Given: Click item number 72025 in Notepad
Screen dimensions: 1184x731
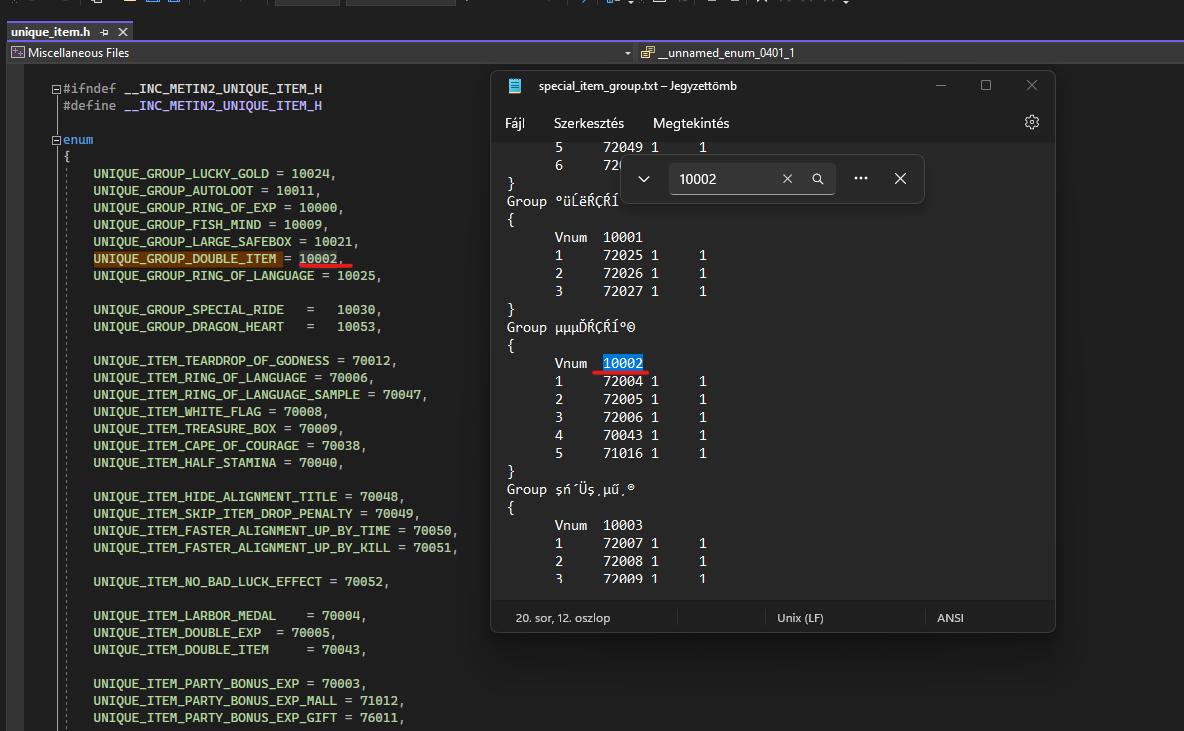Looking at the screenshot, I should tap(623, 255).
